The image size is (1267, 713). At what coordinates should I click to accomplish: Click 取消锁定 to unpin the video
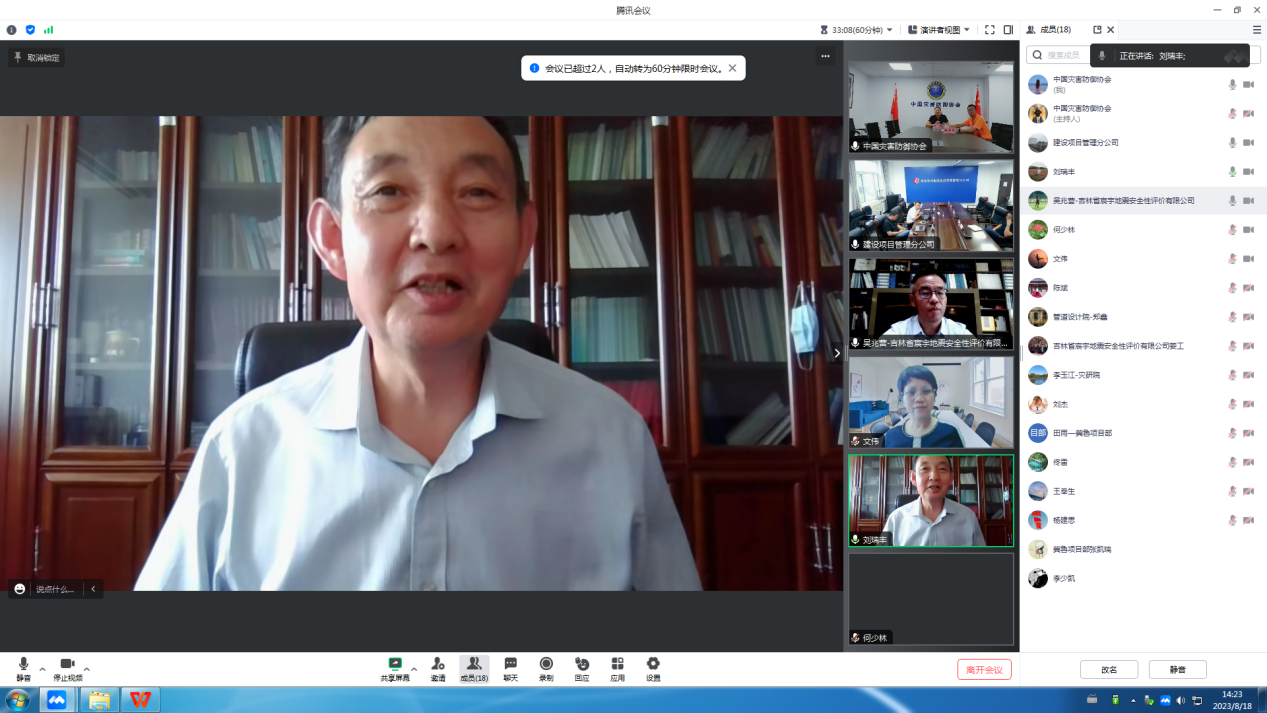[36, 57]
